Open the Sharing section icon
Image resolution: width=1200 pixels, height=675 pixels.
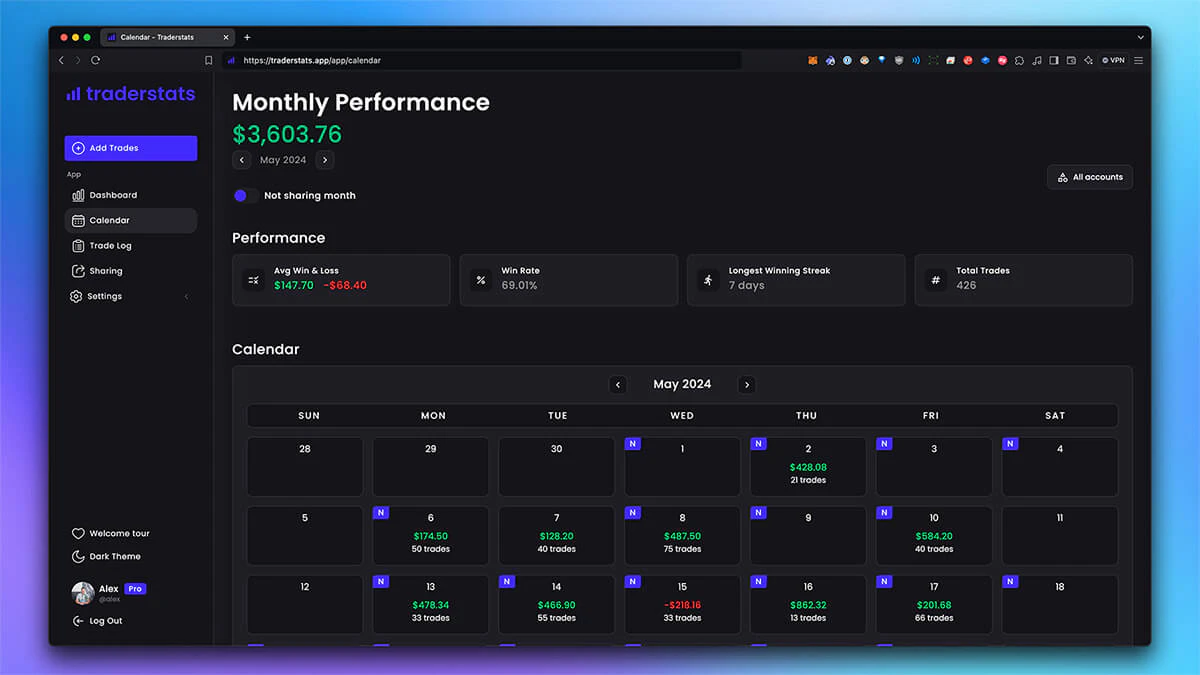click(80, 270)
